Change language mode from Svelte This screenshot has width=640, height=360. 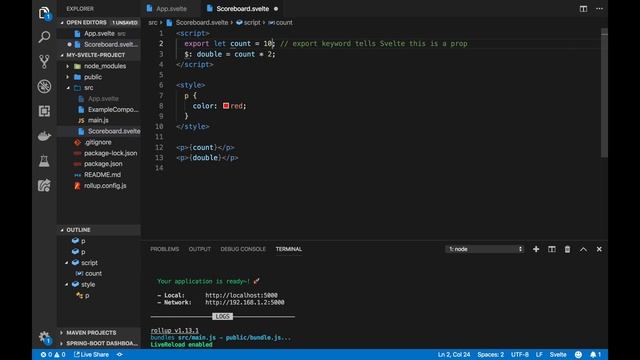click(x=558, y=355)
